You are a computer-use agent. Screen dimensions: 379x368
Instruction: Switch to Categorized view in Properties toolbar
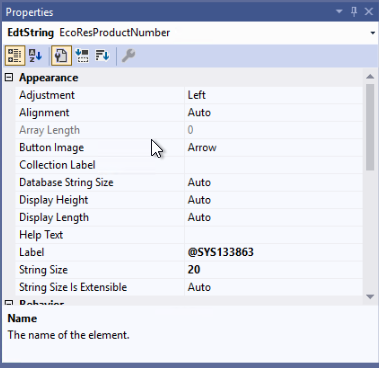pyautogui.click(x=15, y=55)
